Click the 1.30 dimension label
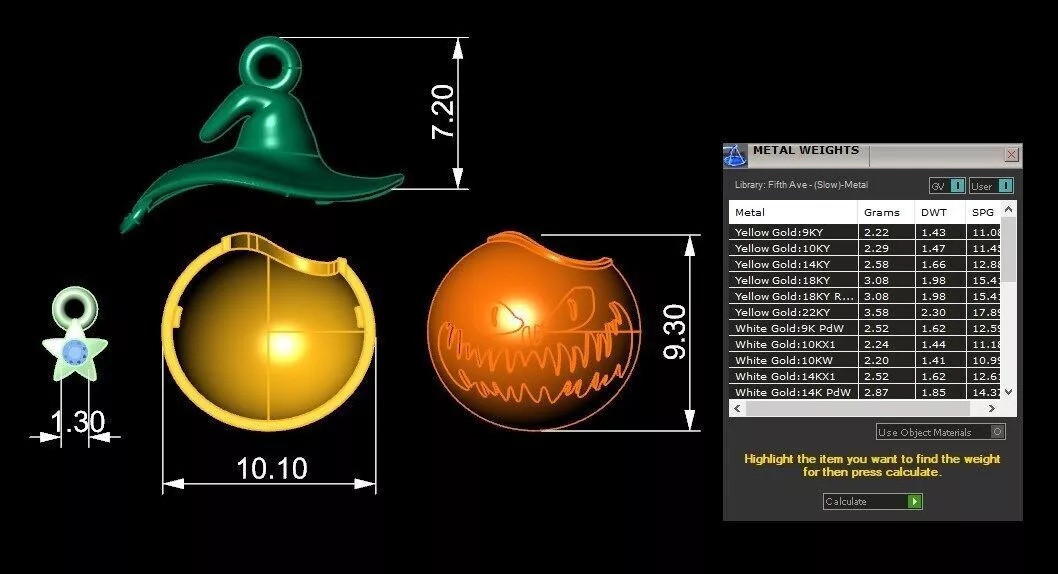This screenshot has width=1058, height=574. (x=78, y=422)
